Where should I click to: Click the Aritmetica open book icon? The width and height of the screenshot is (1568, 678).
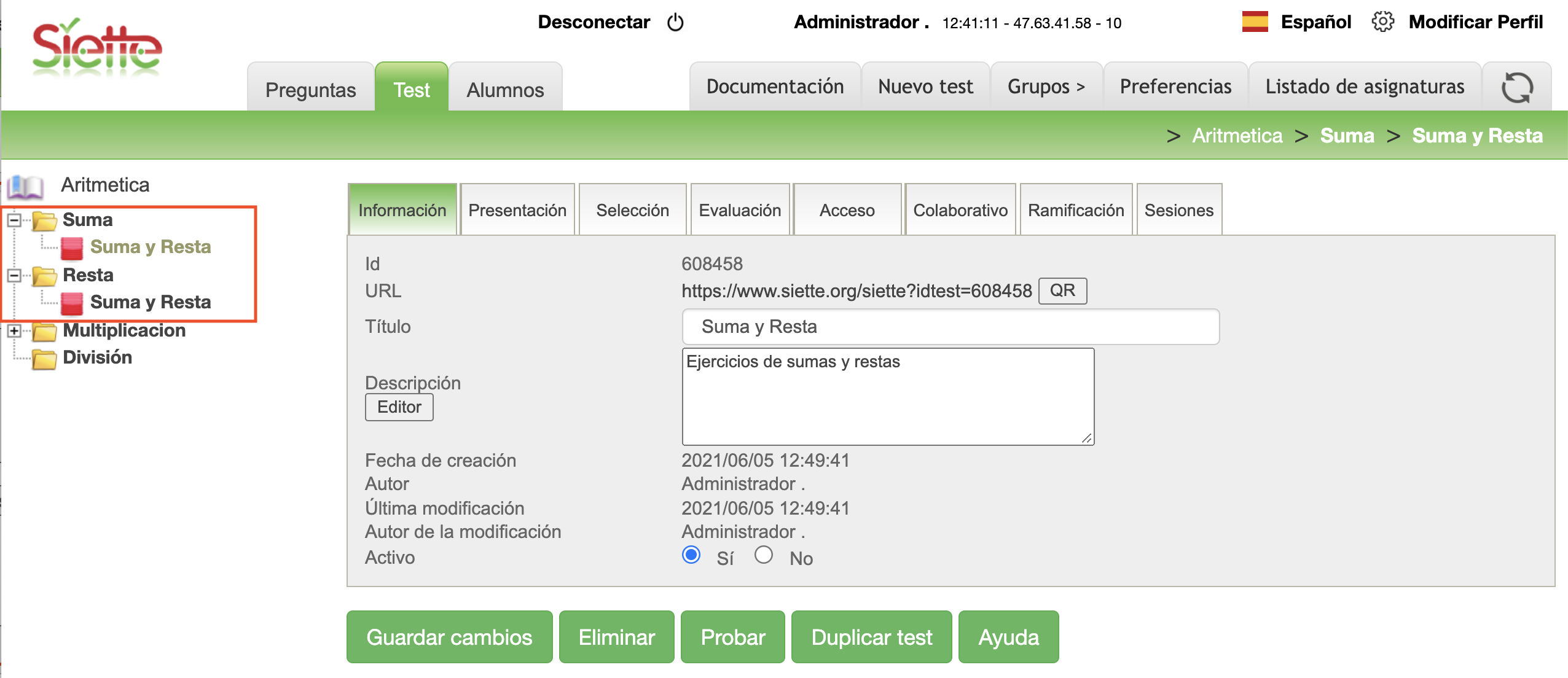(x=26, y=185)
